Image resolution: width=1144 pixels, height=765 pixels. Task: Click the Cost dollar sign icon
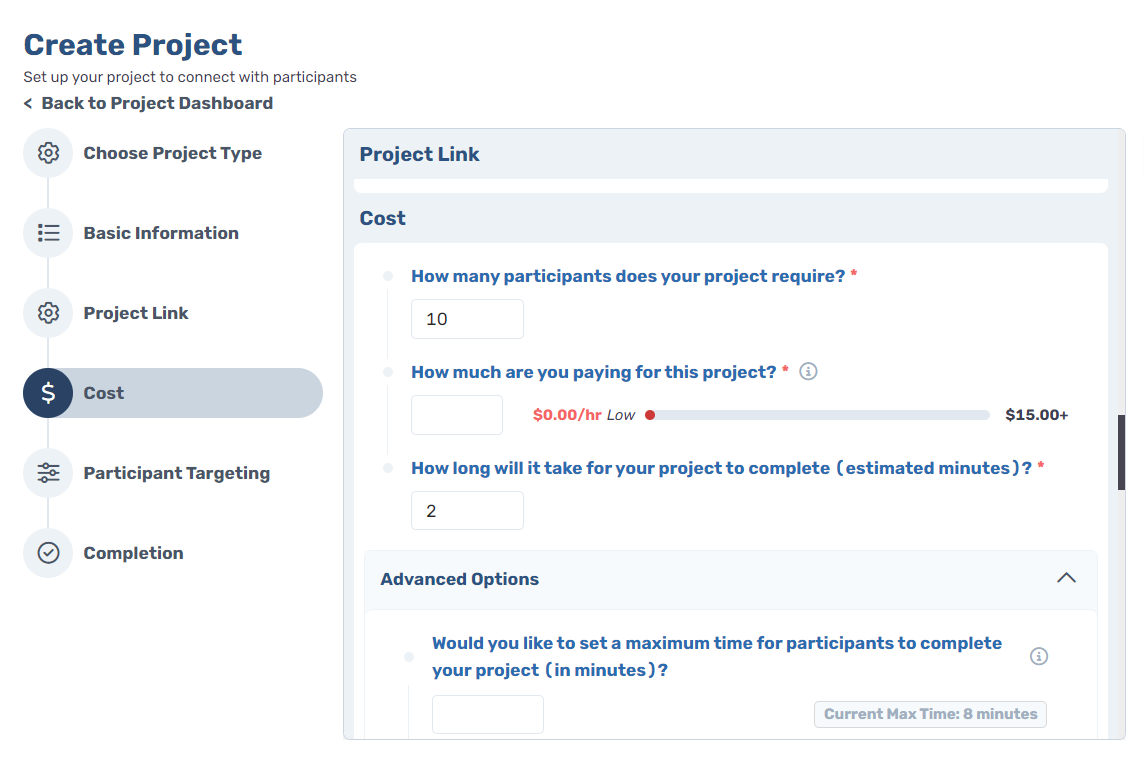click(x=48, y=393)
